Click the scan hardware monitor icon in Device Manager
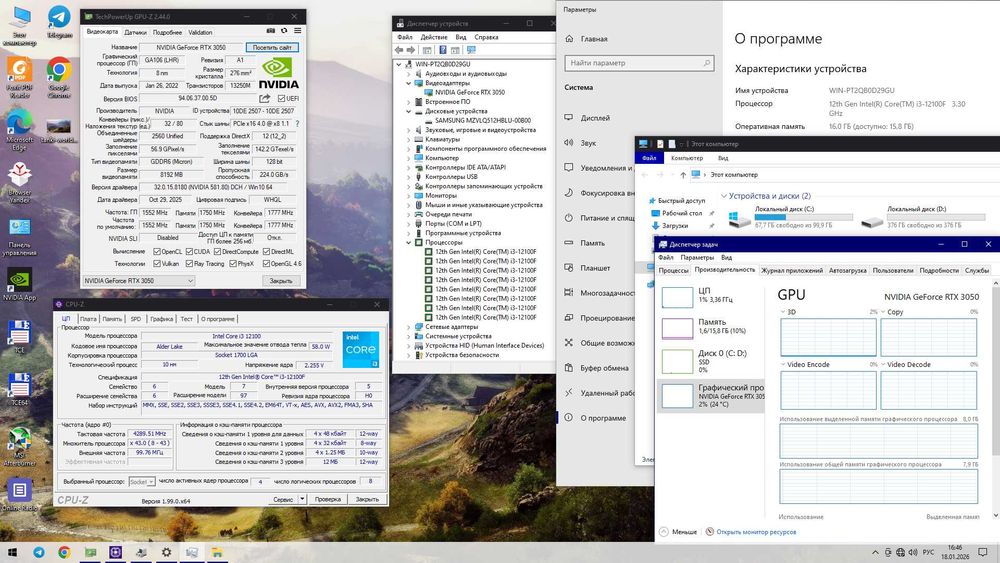The height and width of the screenshot is (563, 1000). click(471, 50)
